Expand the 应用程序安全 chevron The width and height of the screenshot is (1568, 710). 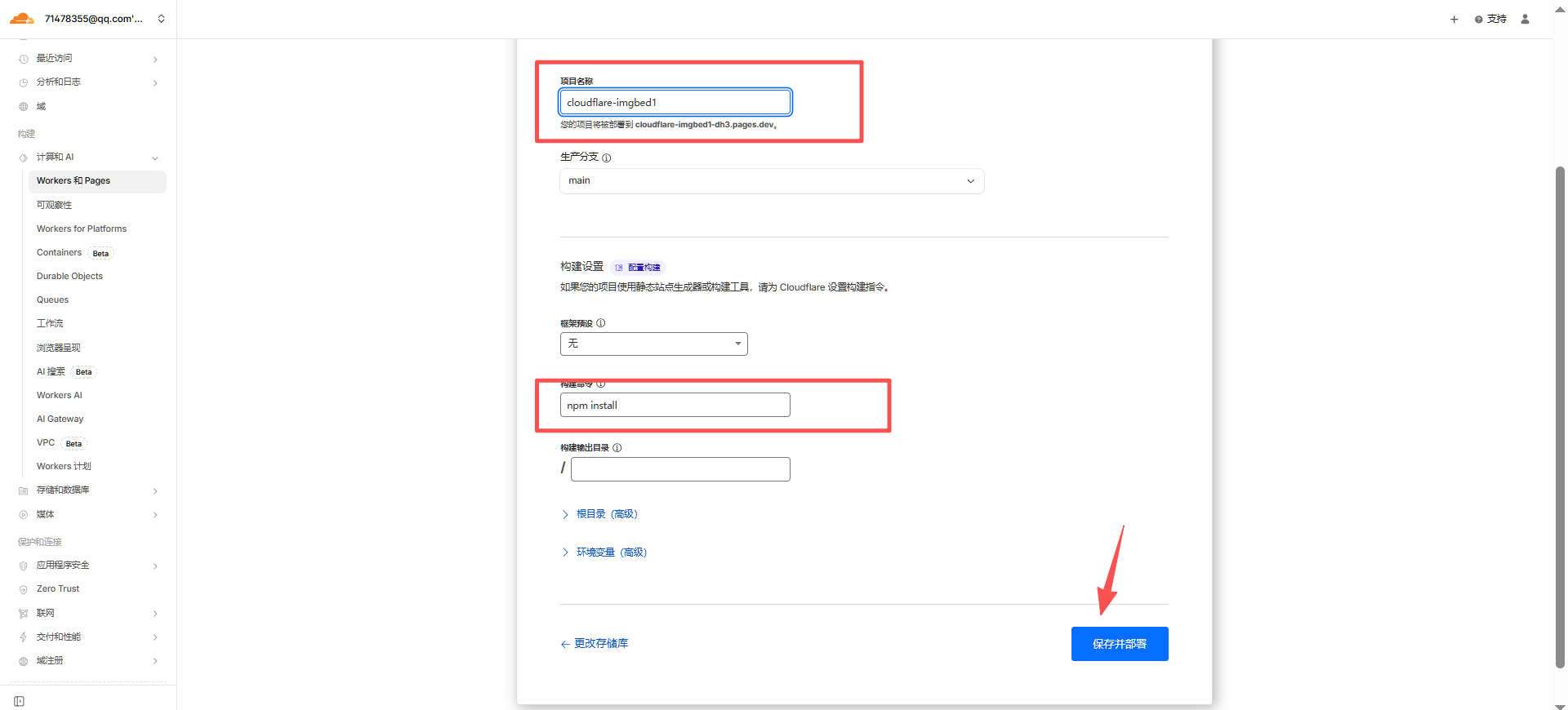click(x=155, y=566)
